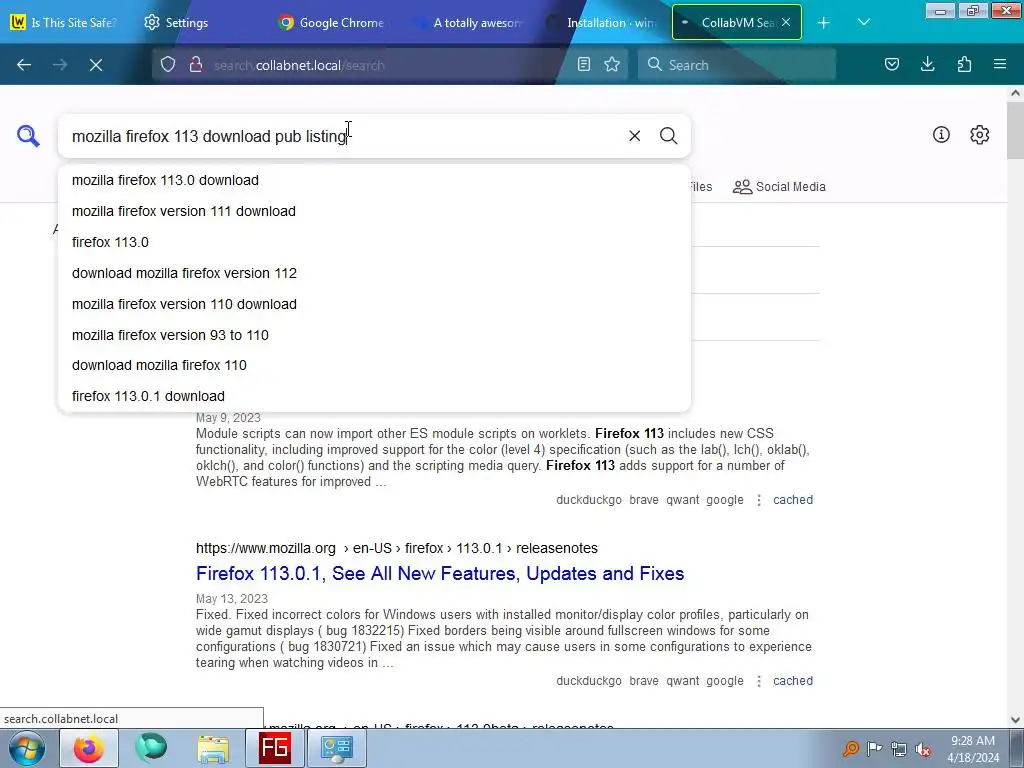The image size is (1024, 768).
Task: Open the Action Center flag tray icon
Action: point(874,748)
